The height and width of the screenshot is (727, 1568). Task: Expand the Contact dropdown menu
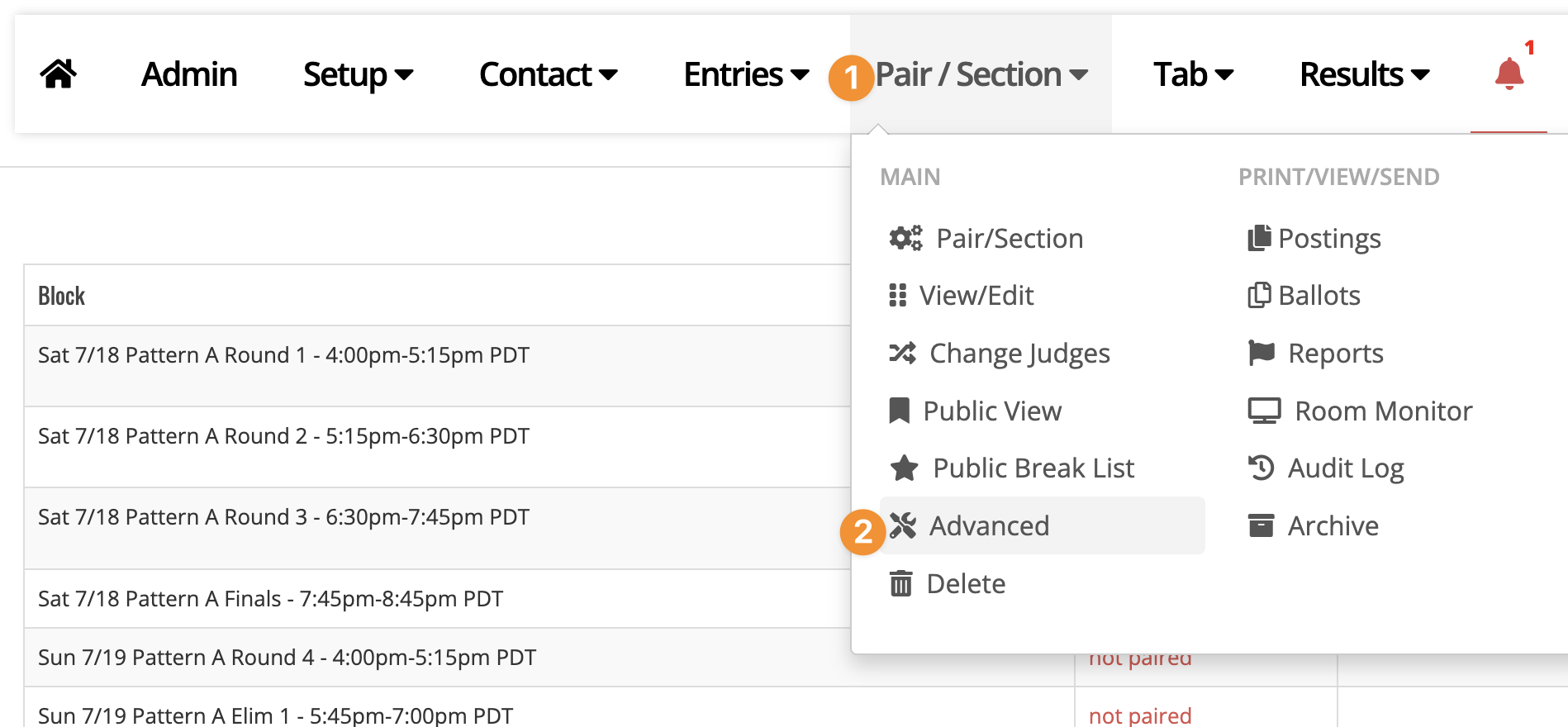549,74
